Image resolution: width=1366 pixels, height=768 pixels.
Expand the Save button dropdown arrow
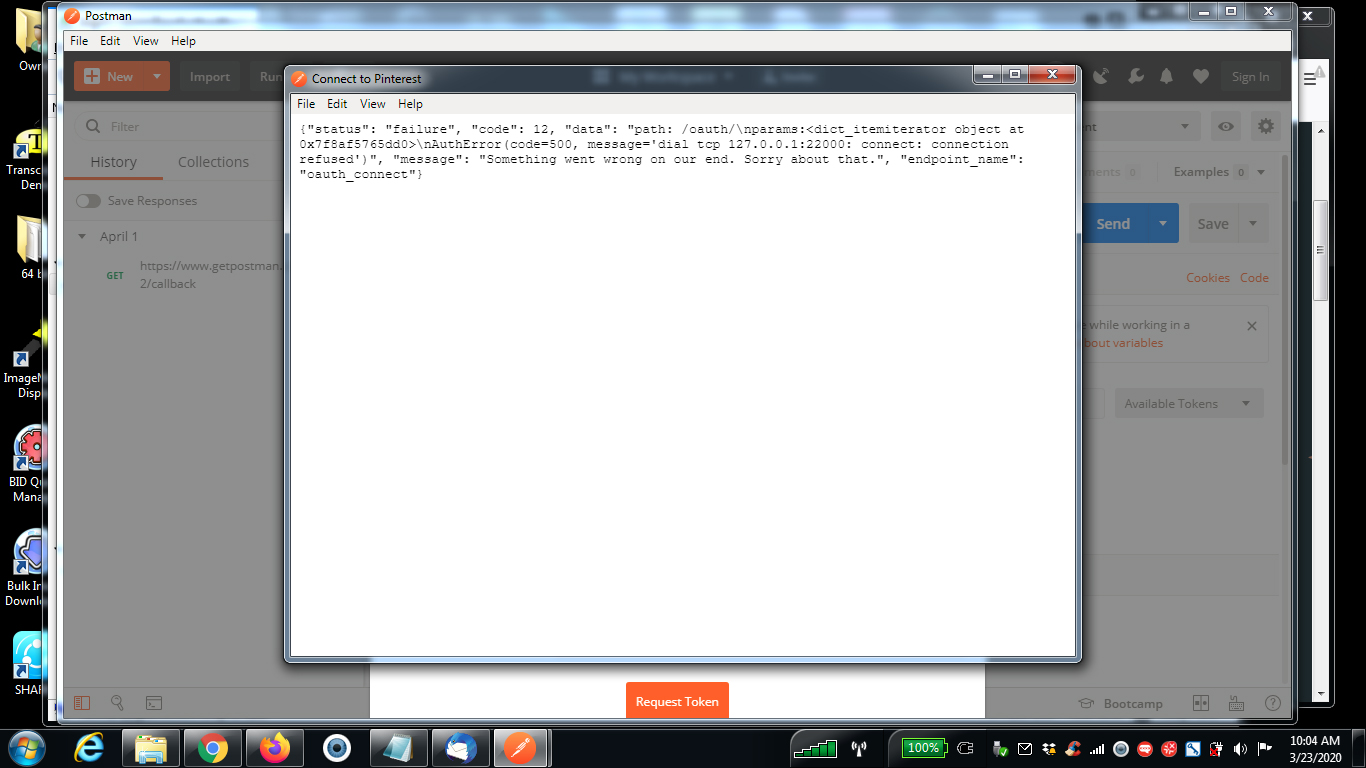pos(1254,224)
